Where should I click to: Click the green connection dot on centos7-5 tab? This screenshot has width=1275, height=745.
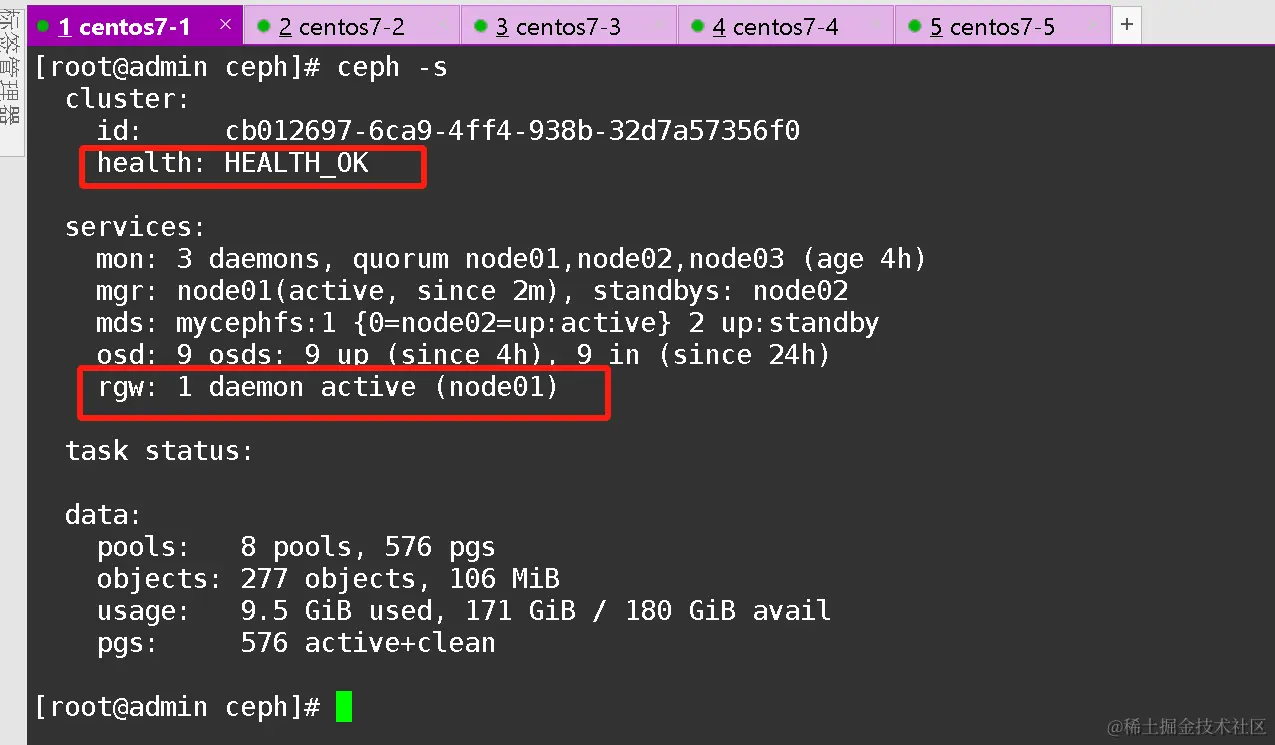coord(914,26)
